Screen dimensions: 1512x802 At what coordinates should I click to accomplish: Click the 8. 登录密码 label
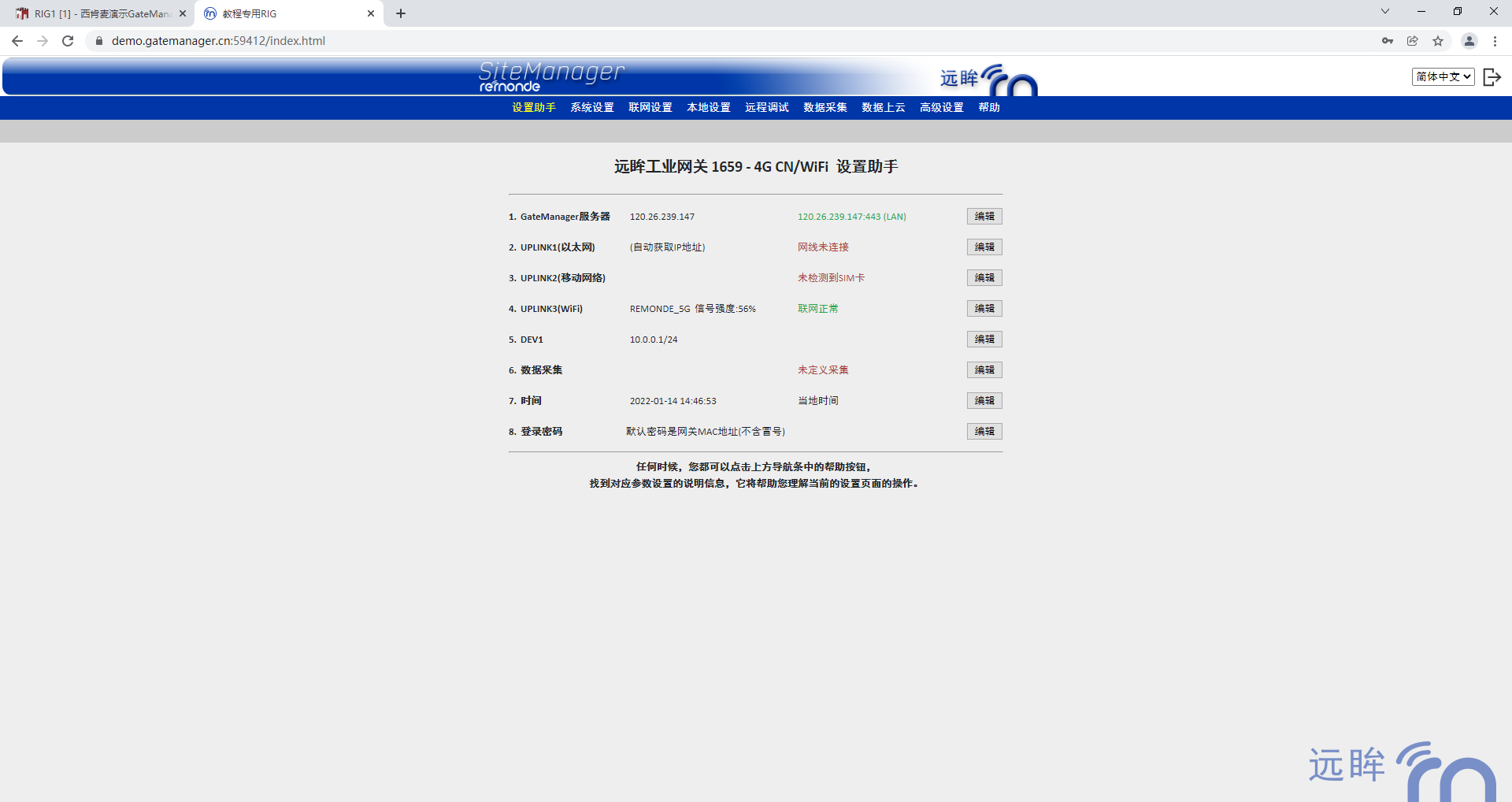tap(535, 432)
